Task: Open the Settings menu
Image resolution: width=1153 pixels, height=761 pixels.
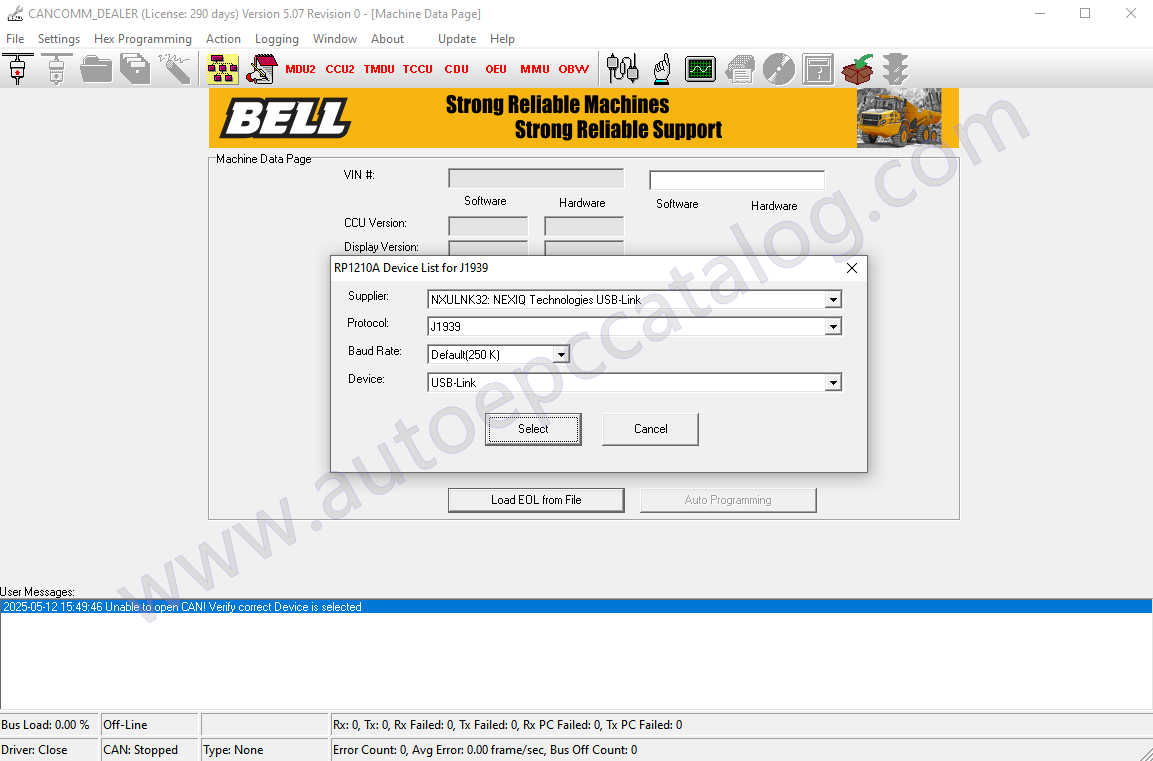Action: tap(59, 39)
